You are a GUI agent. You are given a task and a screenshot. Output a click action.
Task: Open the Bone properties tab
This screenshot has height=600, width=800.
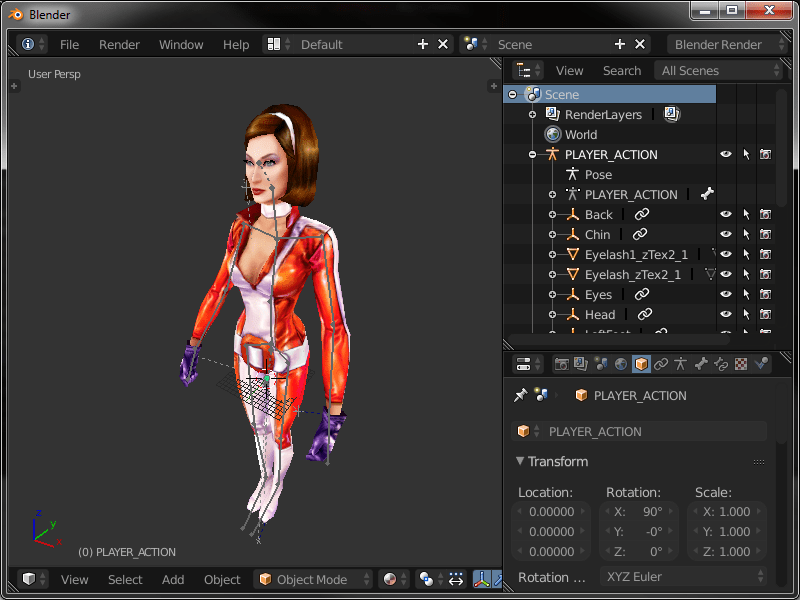[699, 364]
